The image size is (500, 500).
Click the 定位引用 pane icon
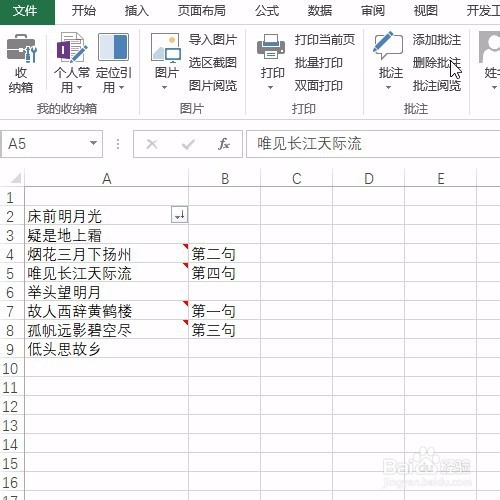click(113, 47)
